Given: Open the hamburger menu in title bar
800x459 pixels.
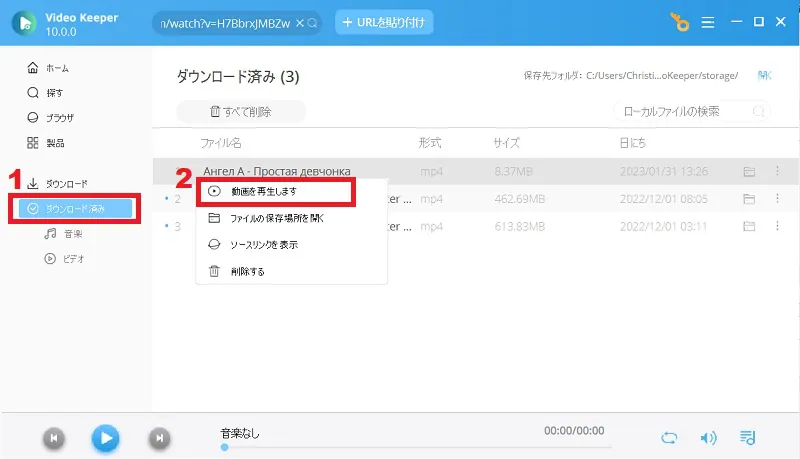Looking at the screenshot, I should [708, 22].
